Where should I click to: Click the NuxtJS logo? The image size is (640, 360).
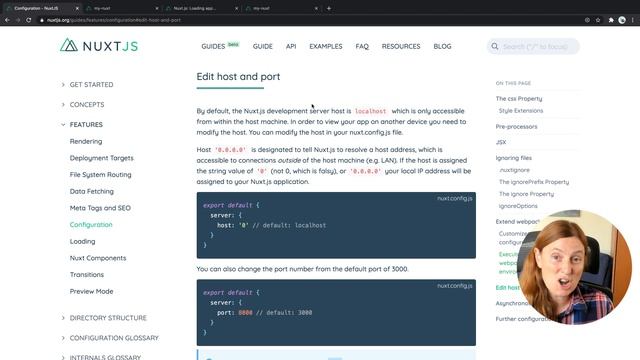(x=99, y=46)
